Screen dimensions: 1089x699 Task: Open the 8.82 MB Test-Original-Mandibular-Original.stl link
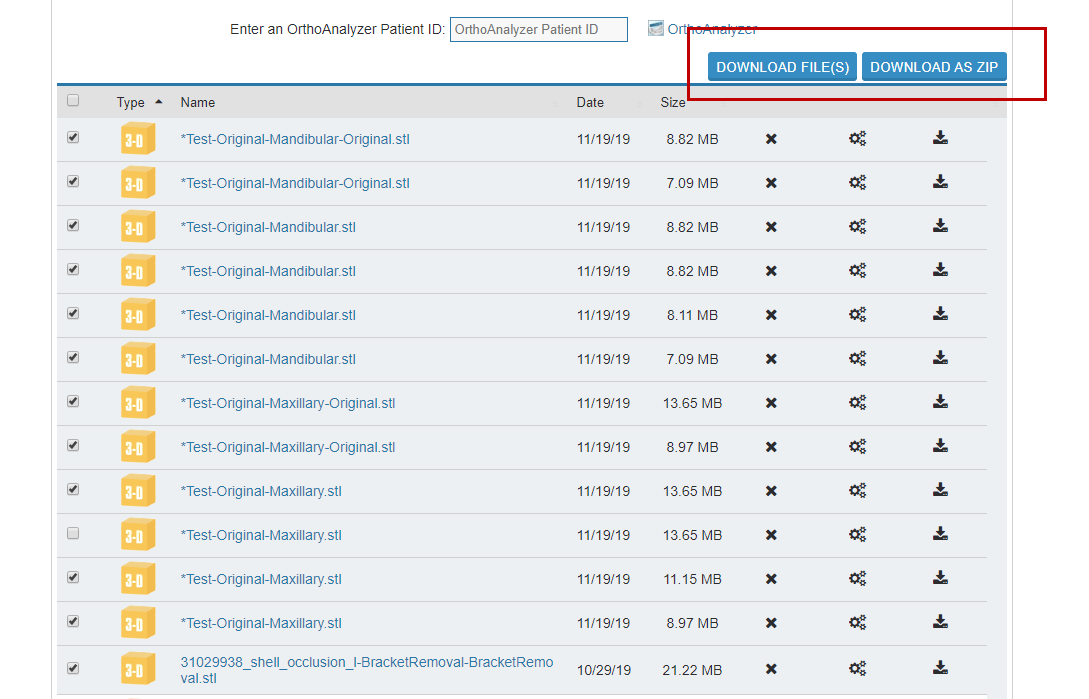click(295, 139)
